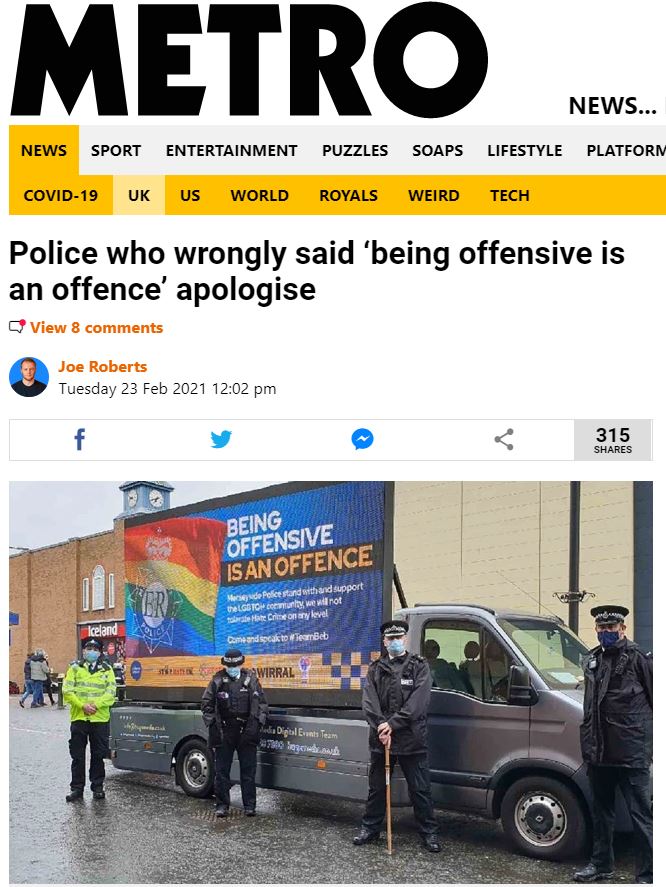
Task: View 8 comments link
Action: pyautogui.click(x=96, y=328)
